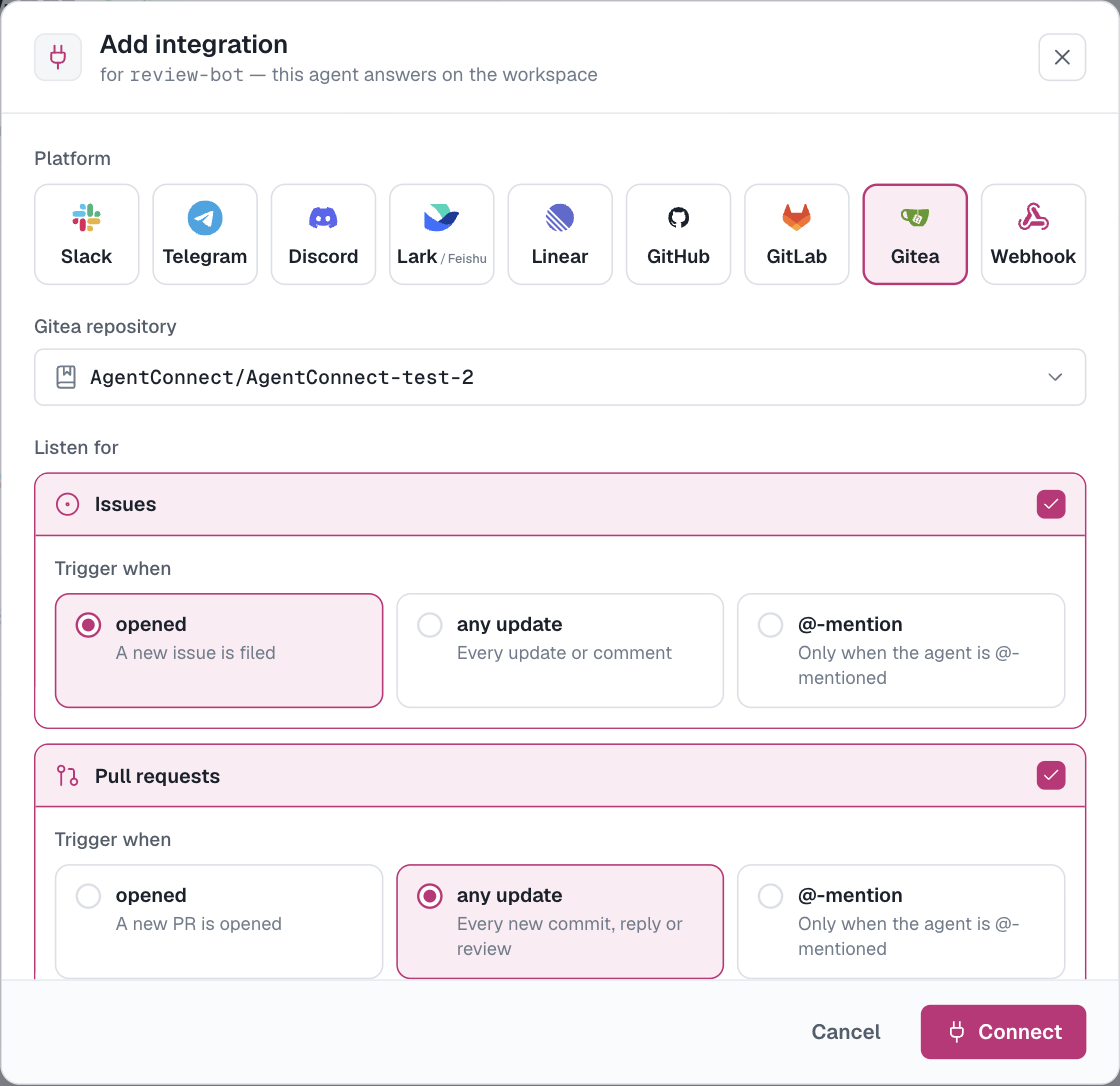Viewport: 1120px width, 1086px height.
Task: Click the Cancel button
Action: [846, 1032]
